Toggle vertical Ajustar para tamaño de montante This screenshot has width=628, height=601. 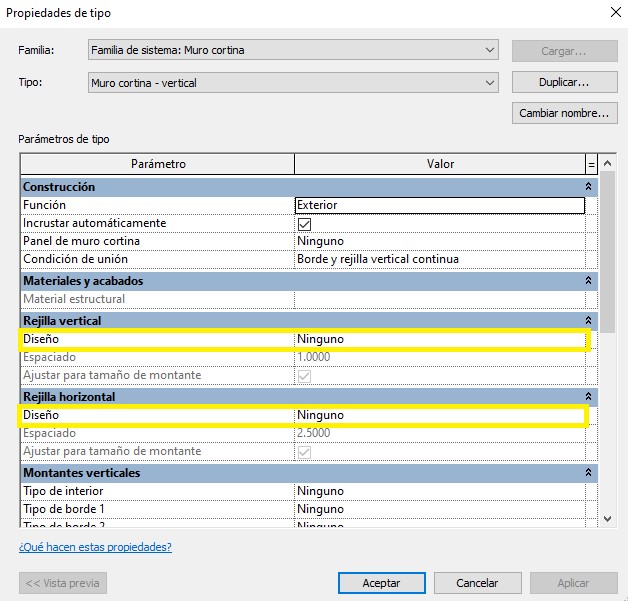click(304, 376)
